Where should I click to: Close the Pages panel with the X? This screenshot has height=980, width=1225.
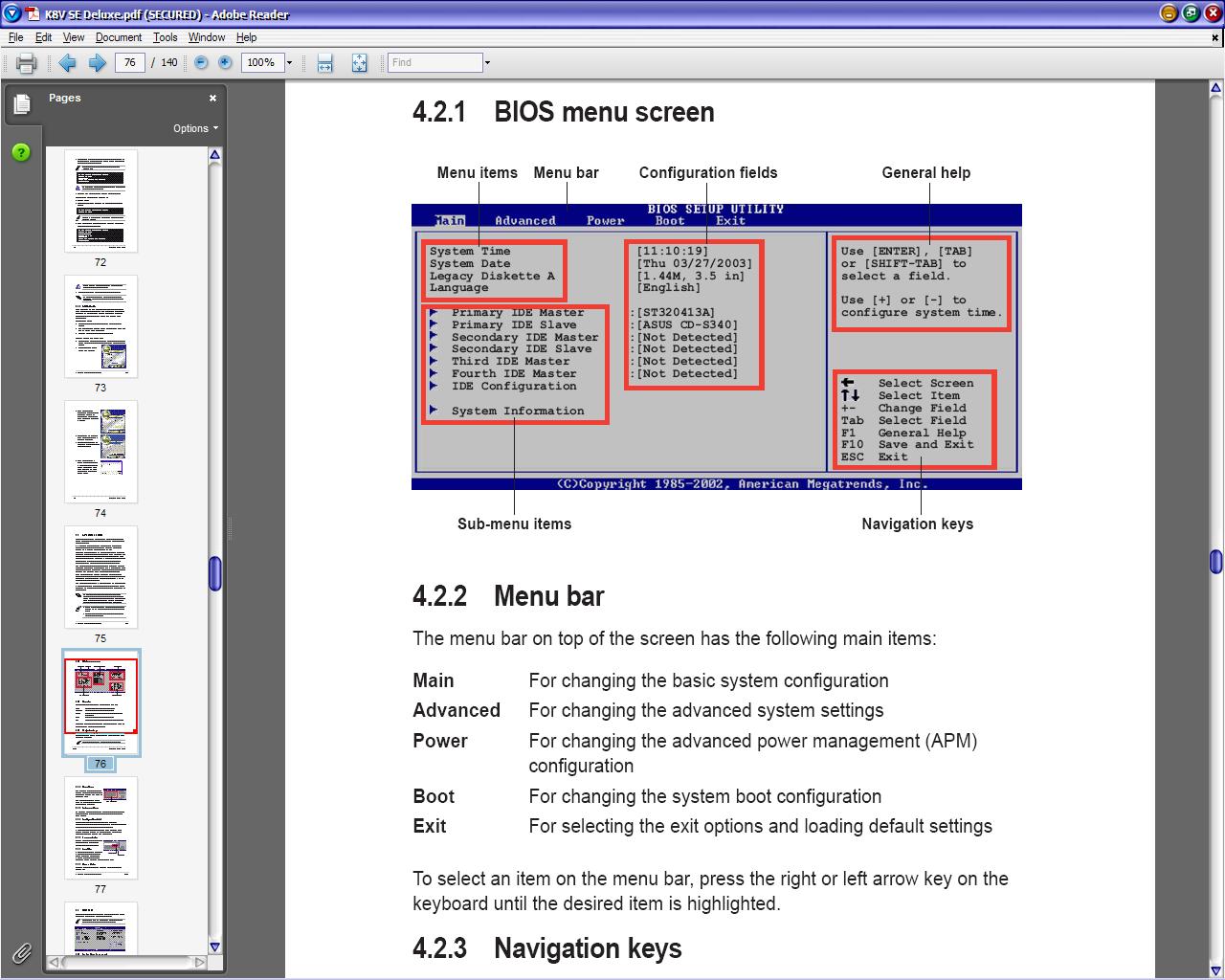click(212, 98)
